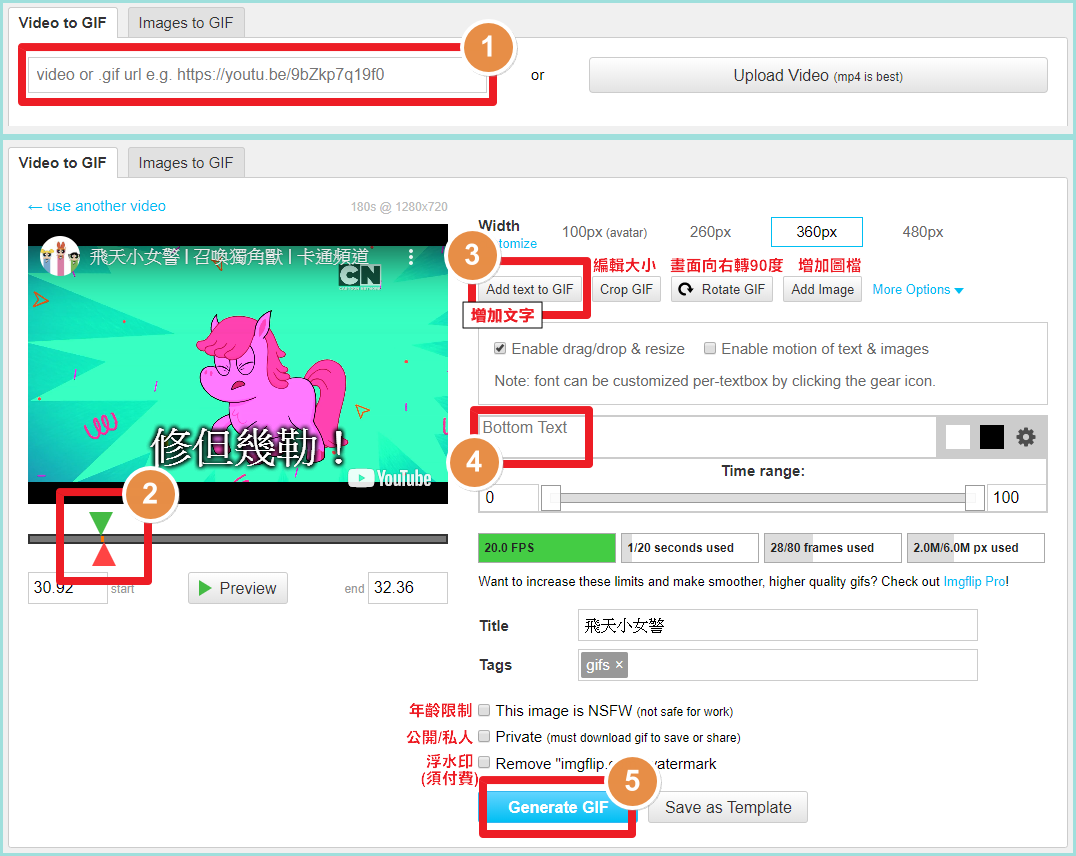This screenshot has width=1076, height=856.
Task: Switch to Images to GIF tab in top panel
Action: (186, 23)
